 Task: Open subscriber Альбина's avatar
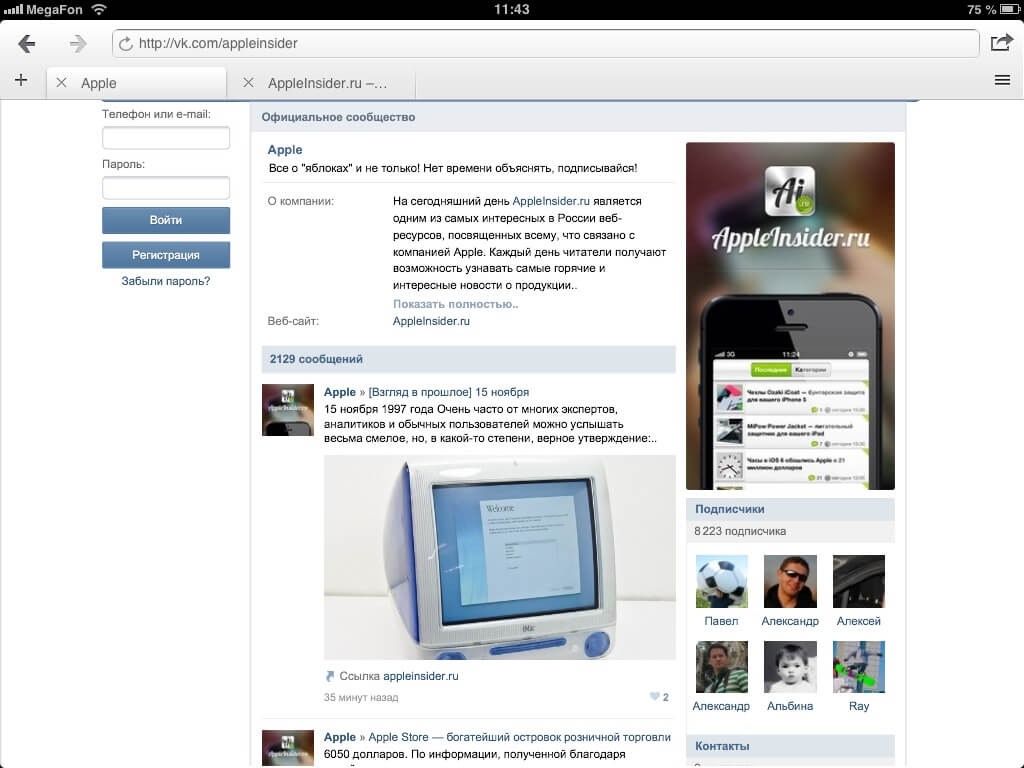point(790,667)
